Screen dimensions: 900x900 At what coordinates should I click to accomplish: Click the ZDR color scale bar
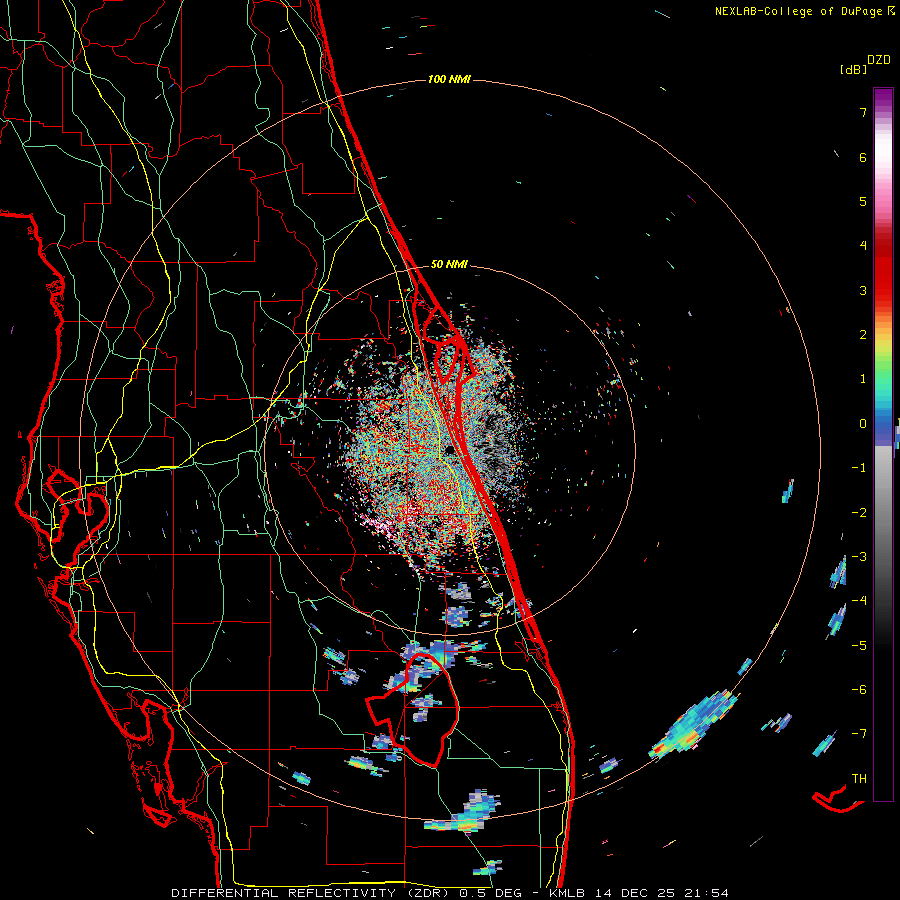[883, 444]
